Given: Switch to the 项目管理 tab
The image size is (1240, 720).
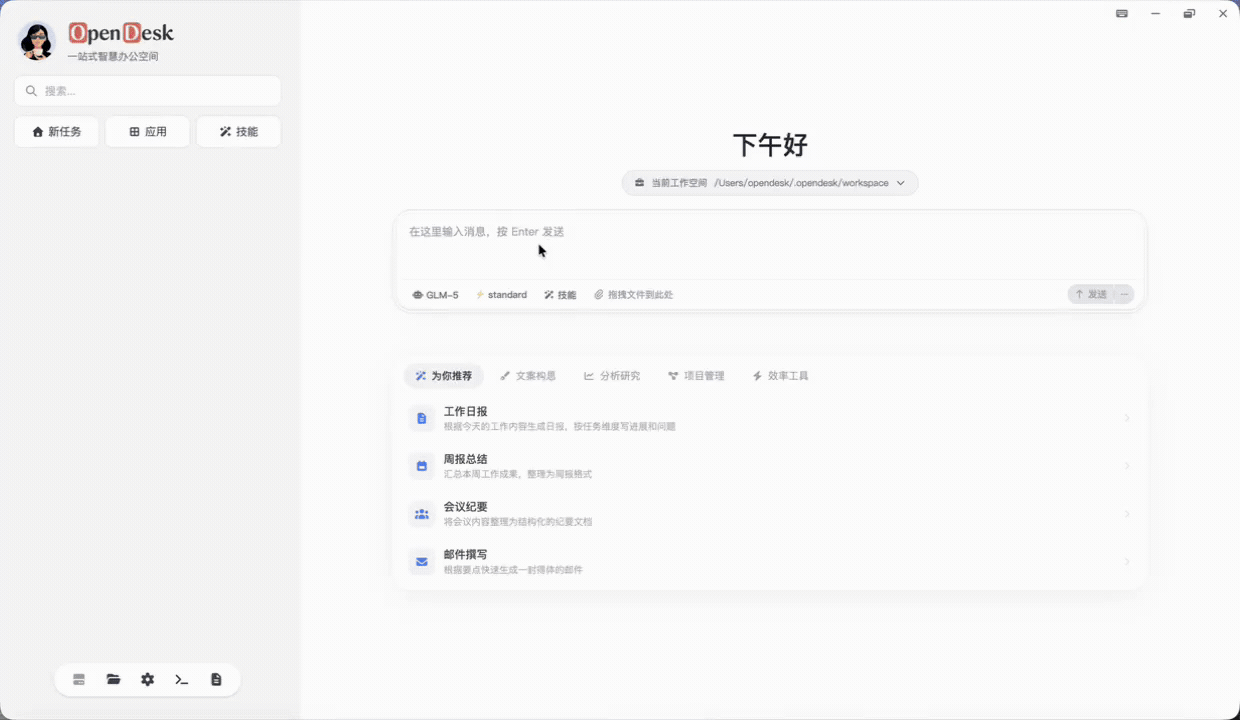Looking at the screenshot, I should point(696,376).
